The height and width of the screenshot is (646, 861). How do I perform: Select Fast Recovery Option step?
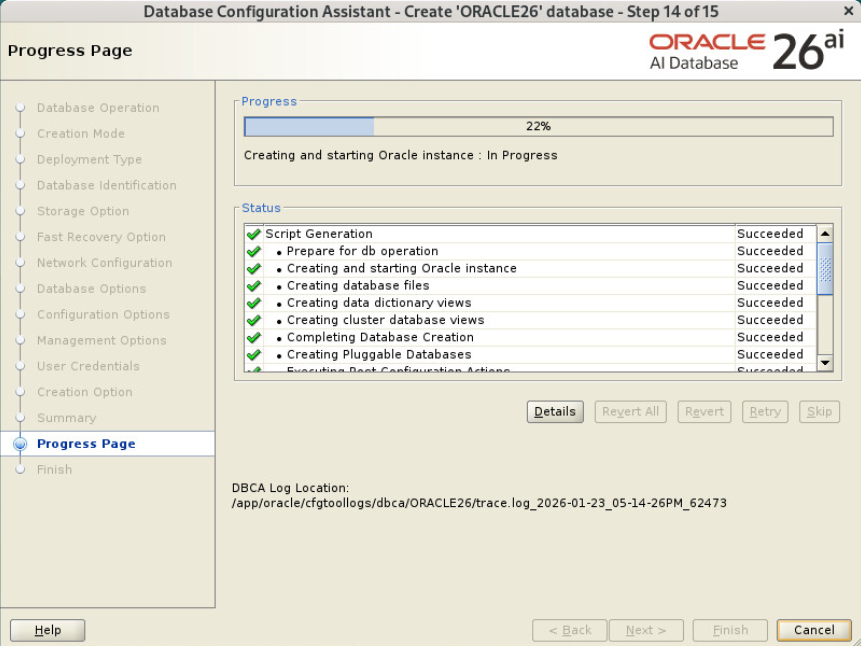click(x=101, y=237)
